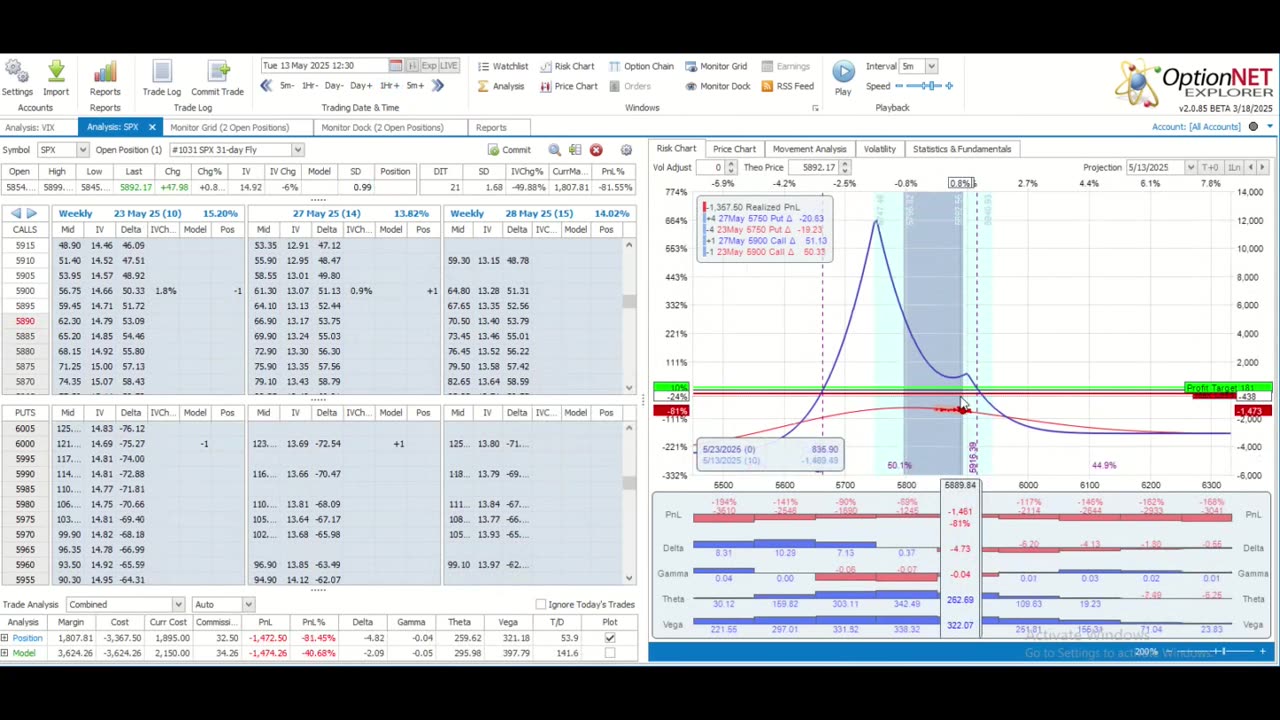Click the account status circle indicator
The width and height of the screenshot is (1280, 720).
point(1253,127)
